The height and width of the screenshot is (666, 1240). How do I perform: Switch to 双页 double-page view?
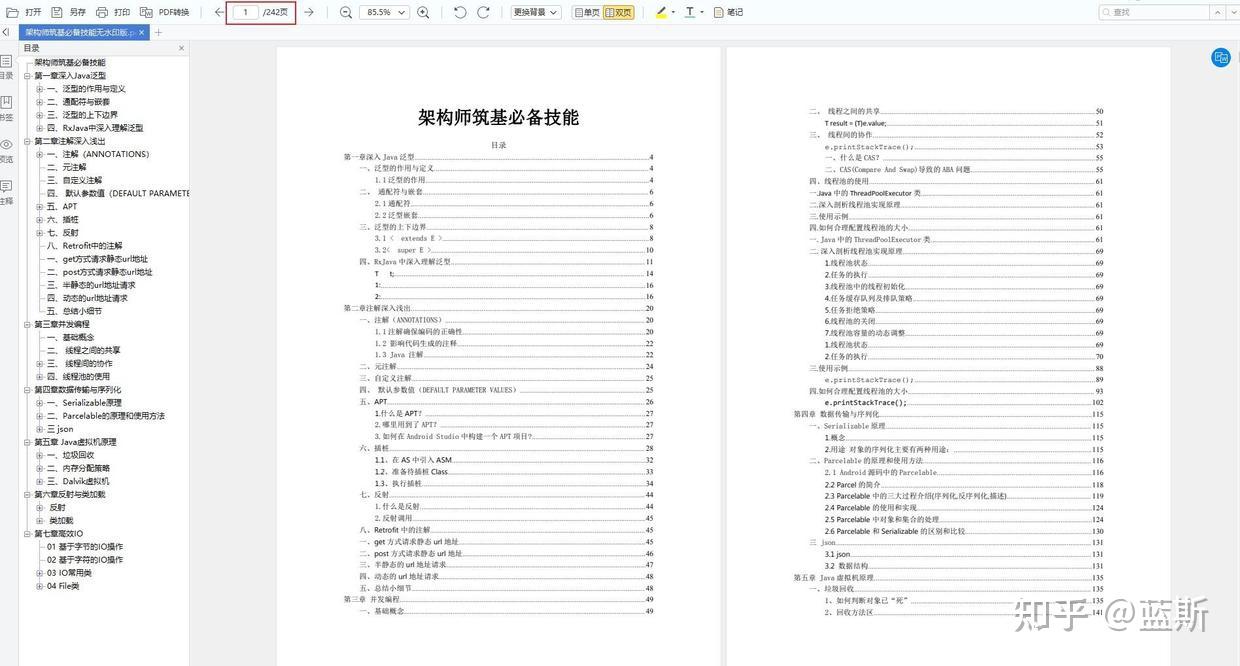pos(618,12)
